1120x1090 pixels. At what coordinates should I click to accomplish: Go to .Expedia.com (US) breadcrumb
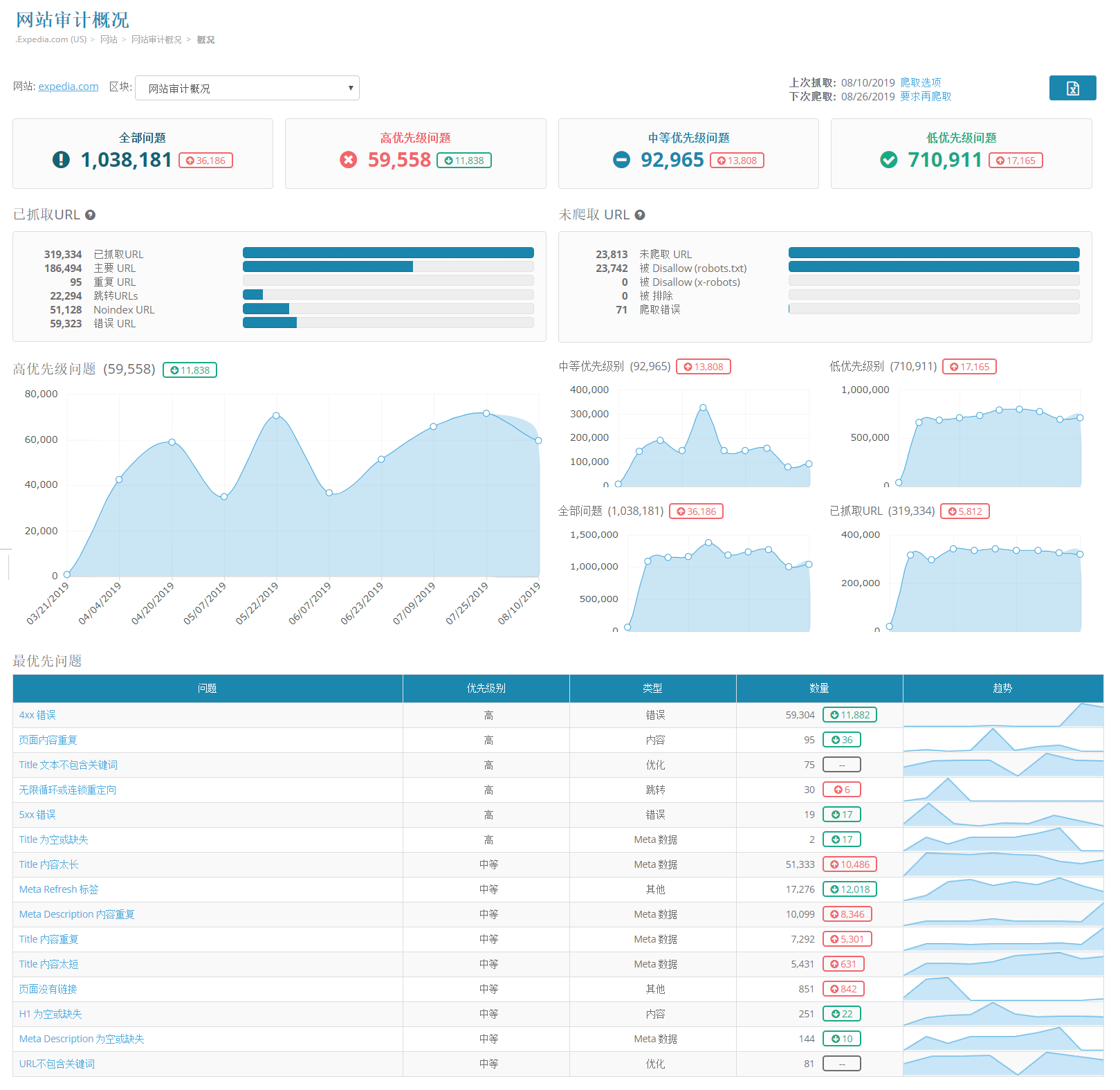coord(51,39)
